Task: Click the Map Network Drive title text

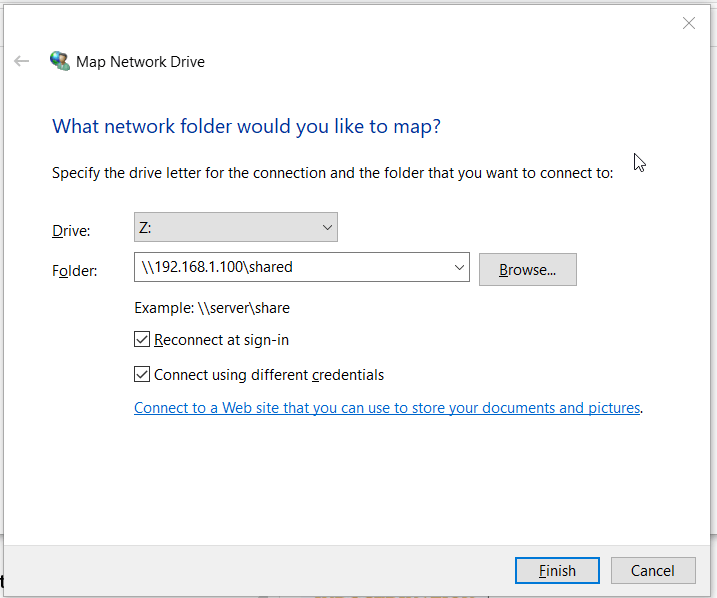Action: tap(140, 62)
